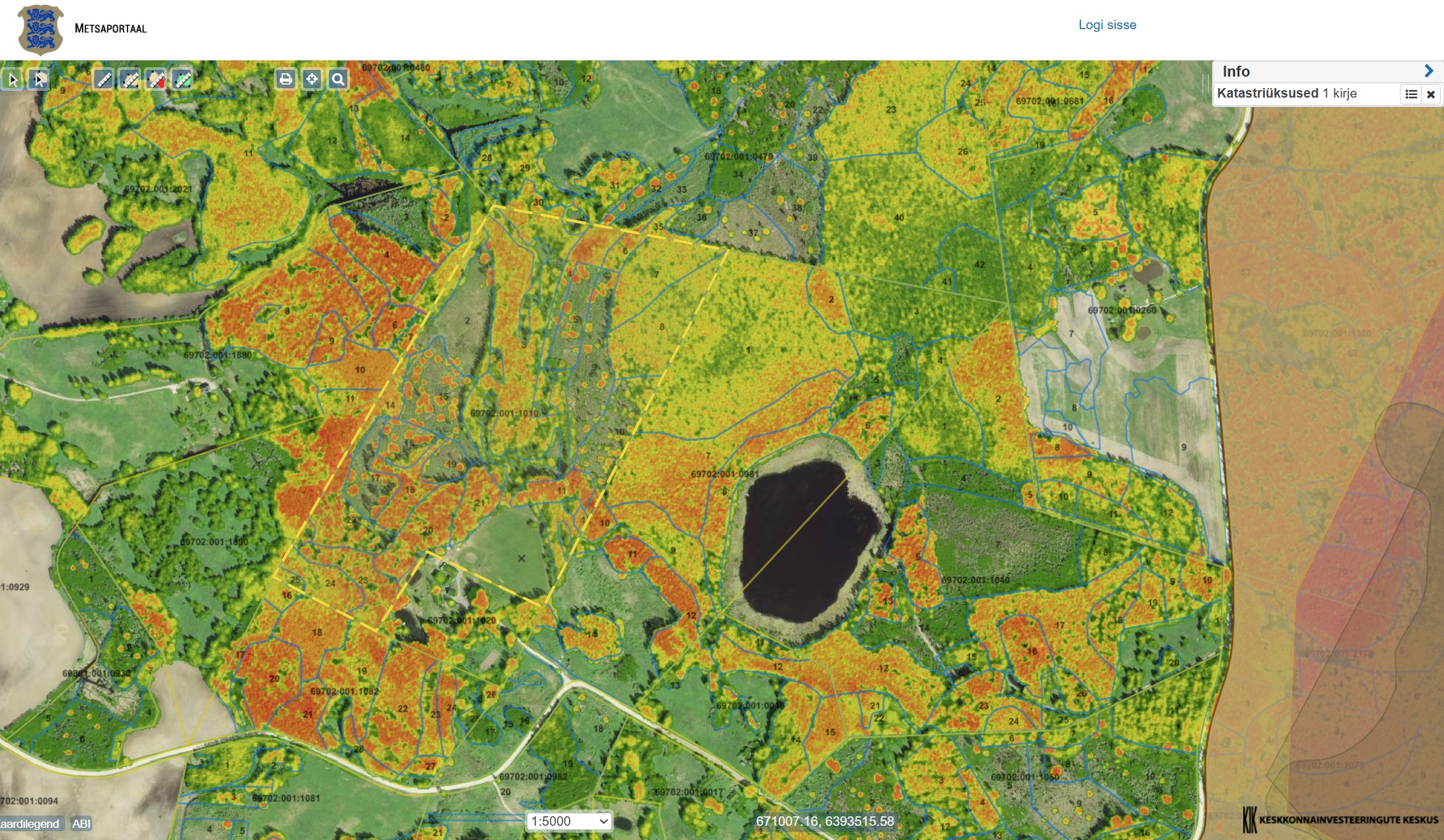Viewport: 1444px width, 840px height.
Task: Select the arrow pointer info tool
Action: click(12, 80)
